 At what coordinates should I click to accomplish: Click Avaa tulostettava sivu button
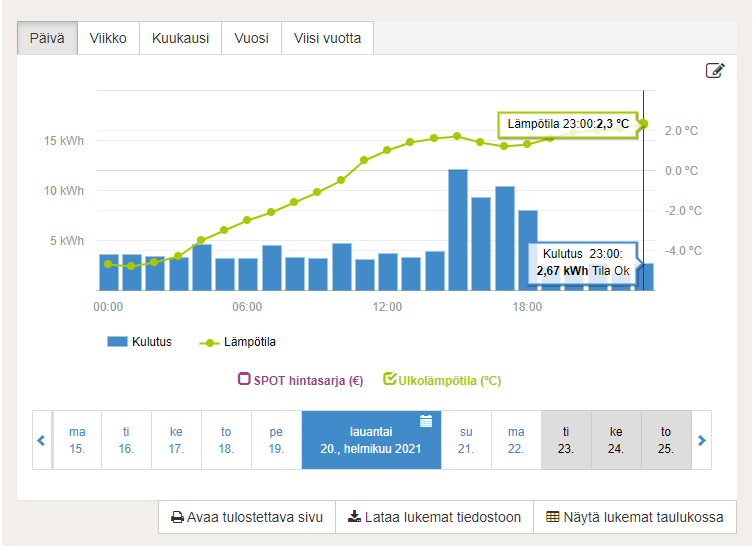tap(247, 518)
